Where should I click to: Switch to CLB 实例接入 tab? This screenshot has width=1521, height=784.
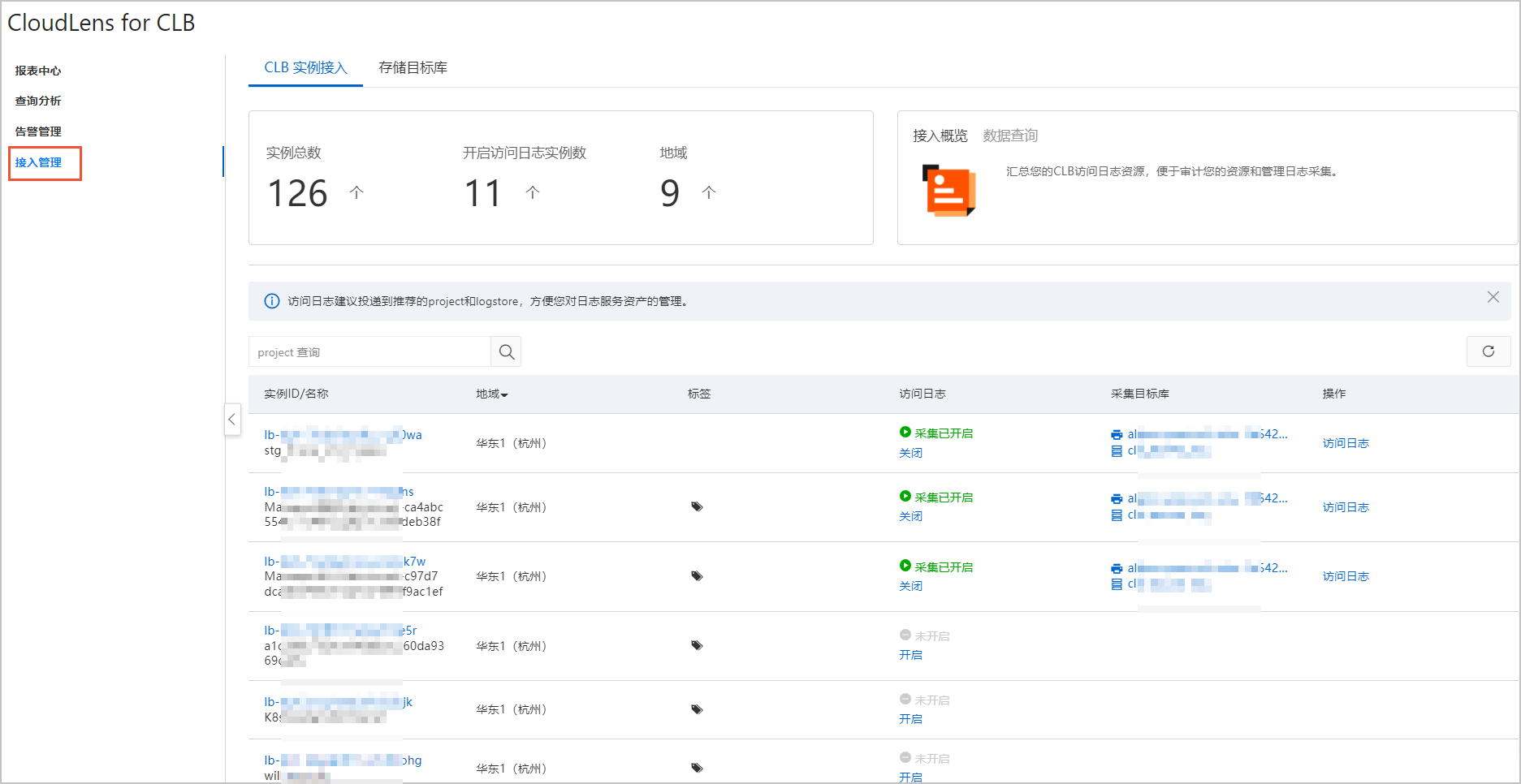pos(305,68)
